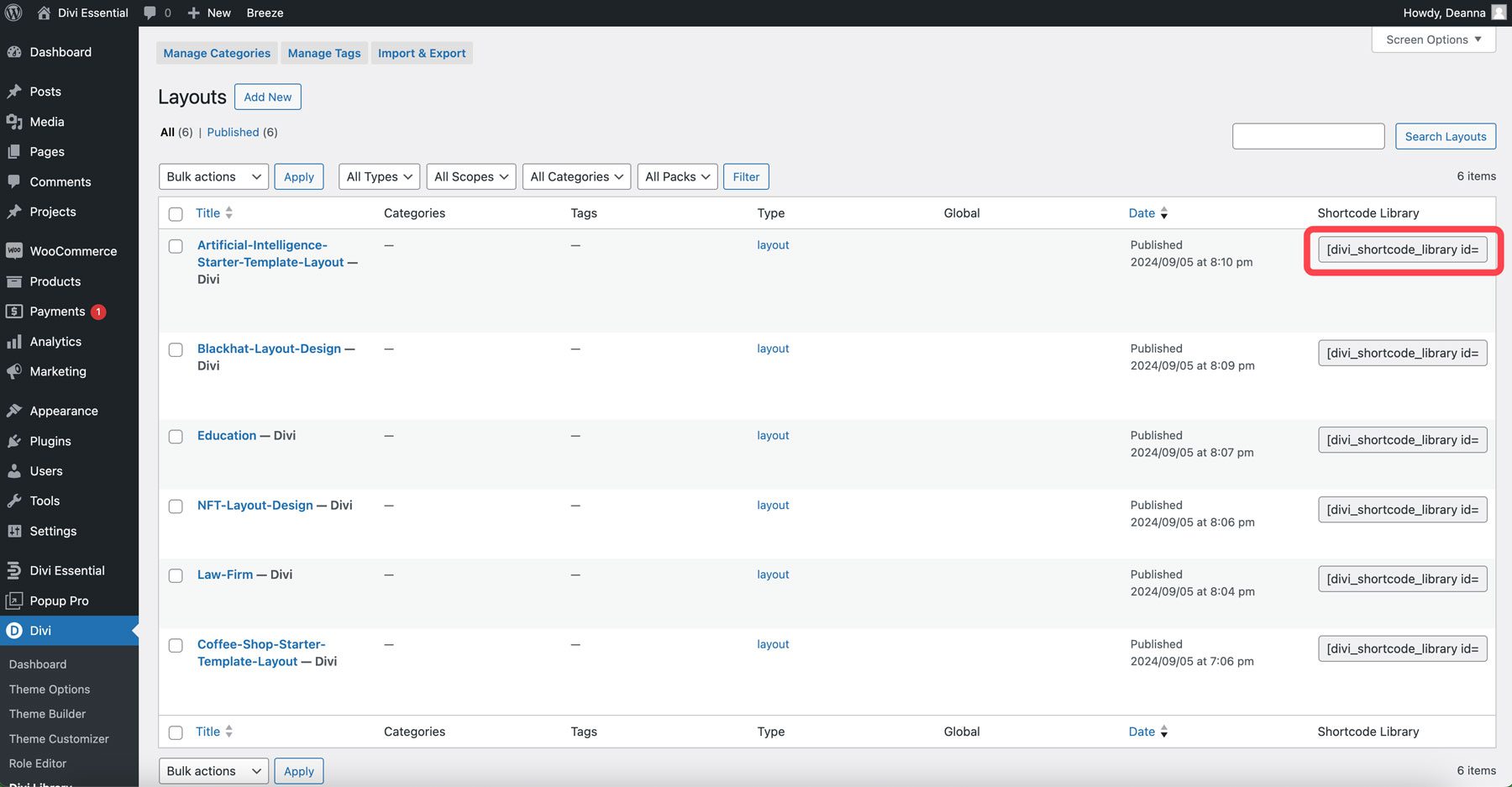Screen dimensions: 1512x787
Task: Open the Divi sidebar menu
Action: pos(39,630)
